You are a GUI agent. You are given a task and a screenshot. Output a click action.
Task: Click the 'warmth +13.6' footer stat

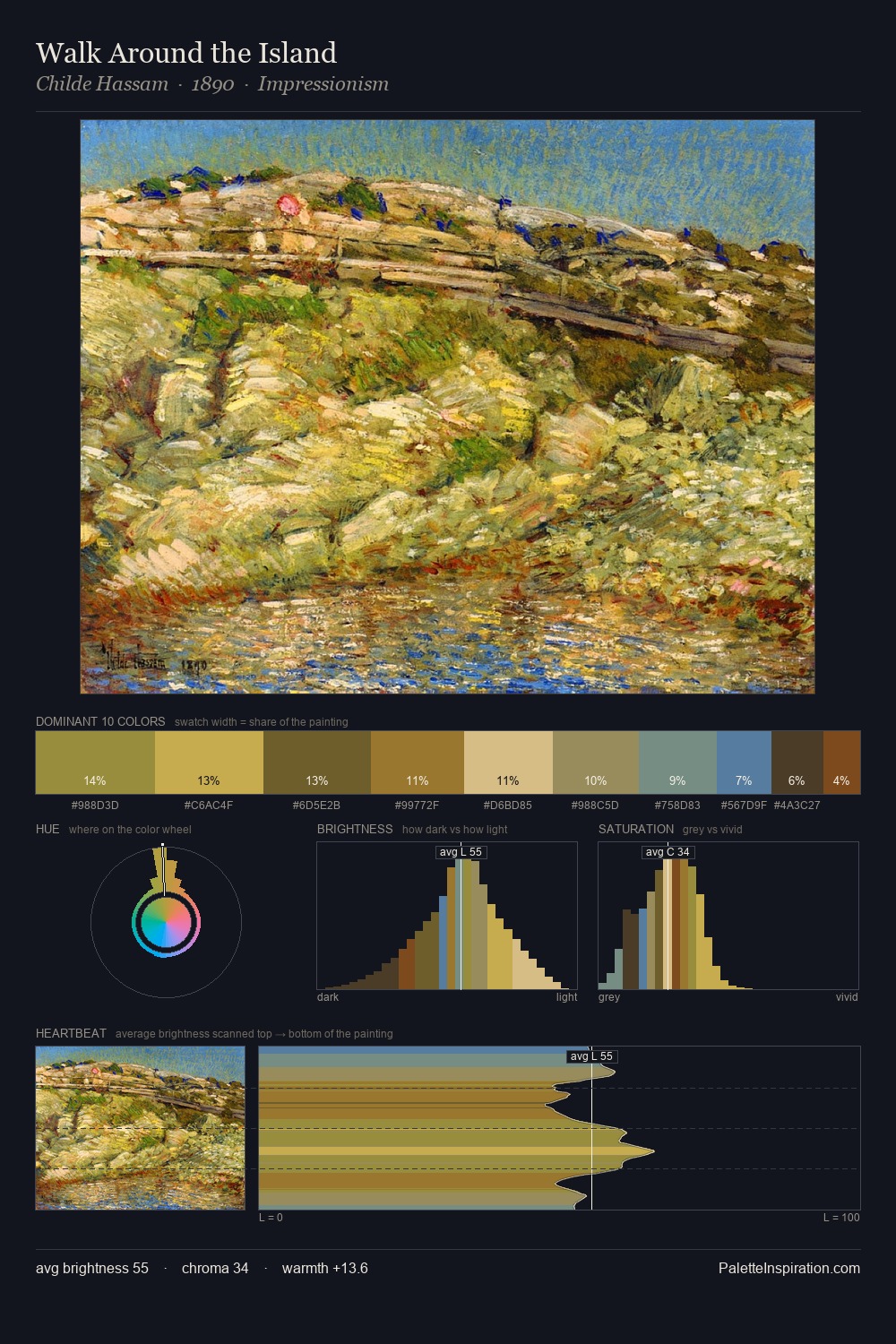[325, 1268]
